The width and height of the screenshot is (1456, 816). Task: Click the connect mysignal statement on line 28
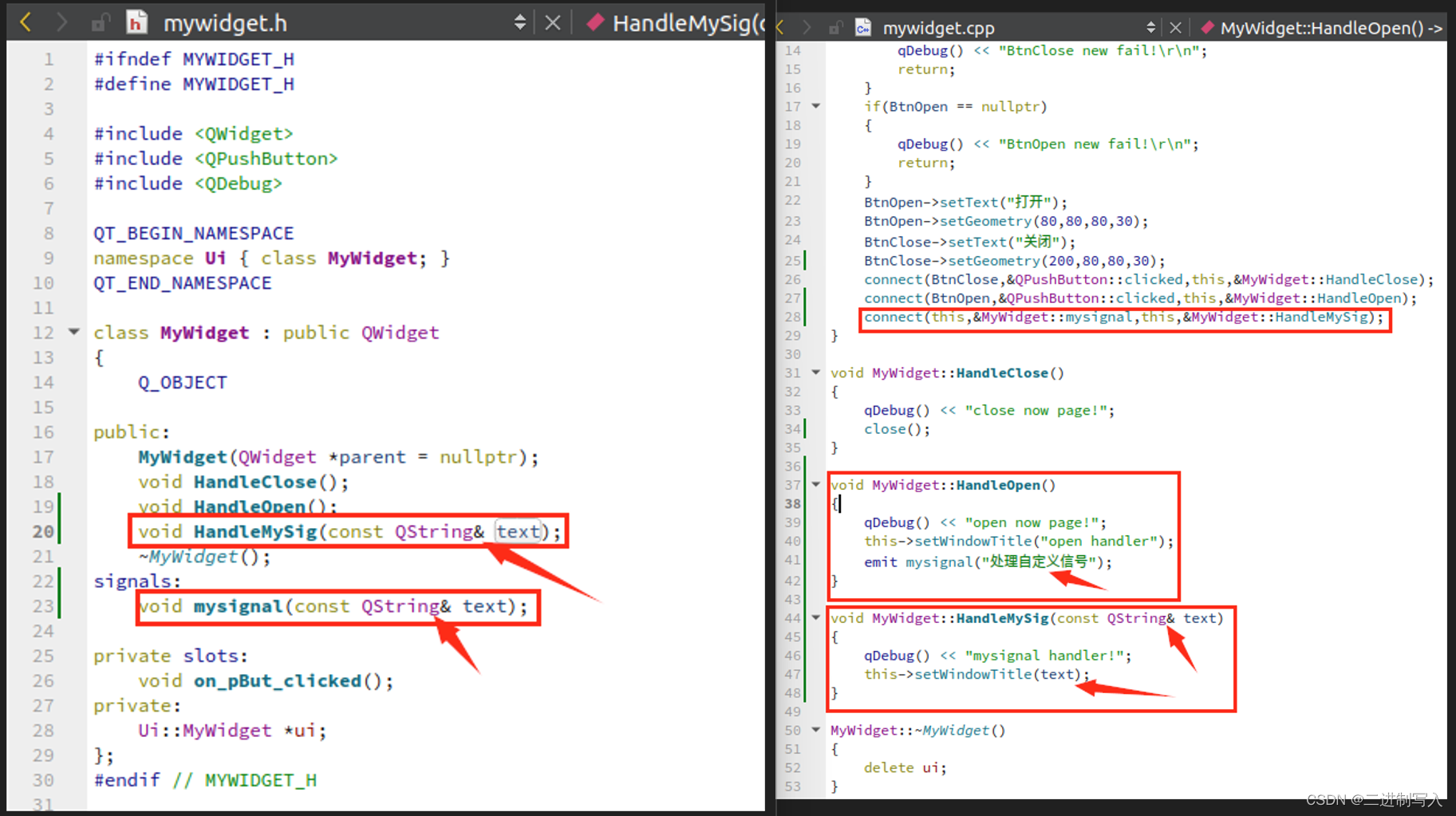[x=1124, y=317]
